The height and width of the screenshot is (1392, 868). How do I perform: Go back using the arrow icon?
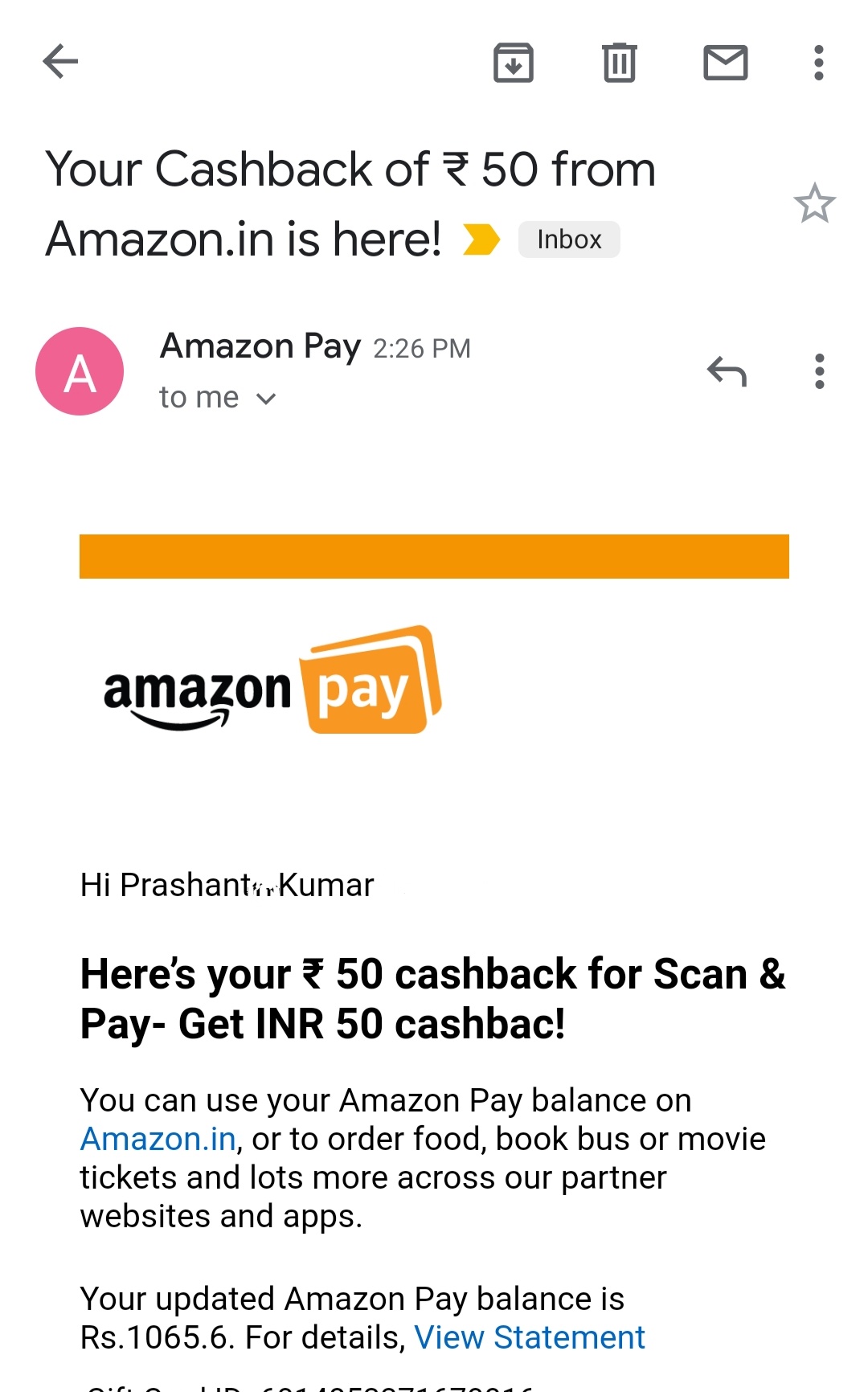point(60,62)
